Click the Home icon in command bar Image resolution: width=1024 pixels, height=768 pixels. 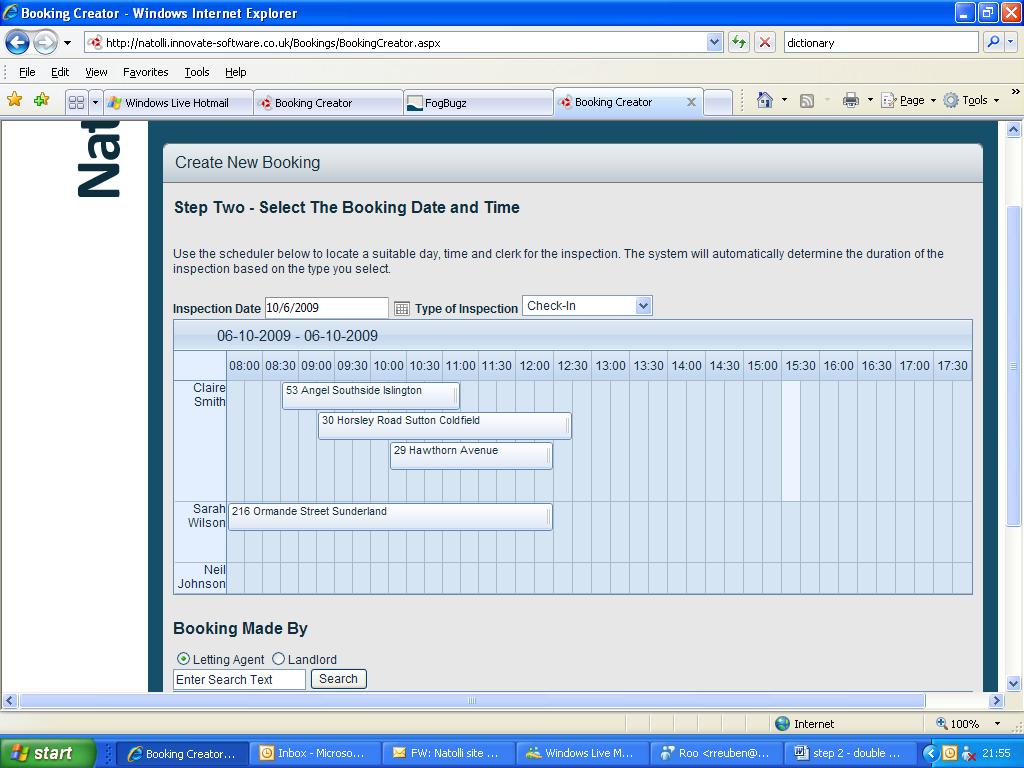(764, 100)
